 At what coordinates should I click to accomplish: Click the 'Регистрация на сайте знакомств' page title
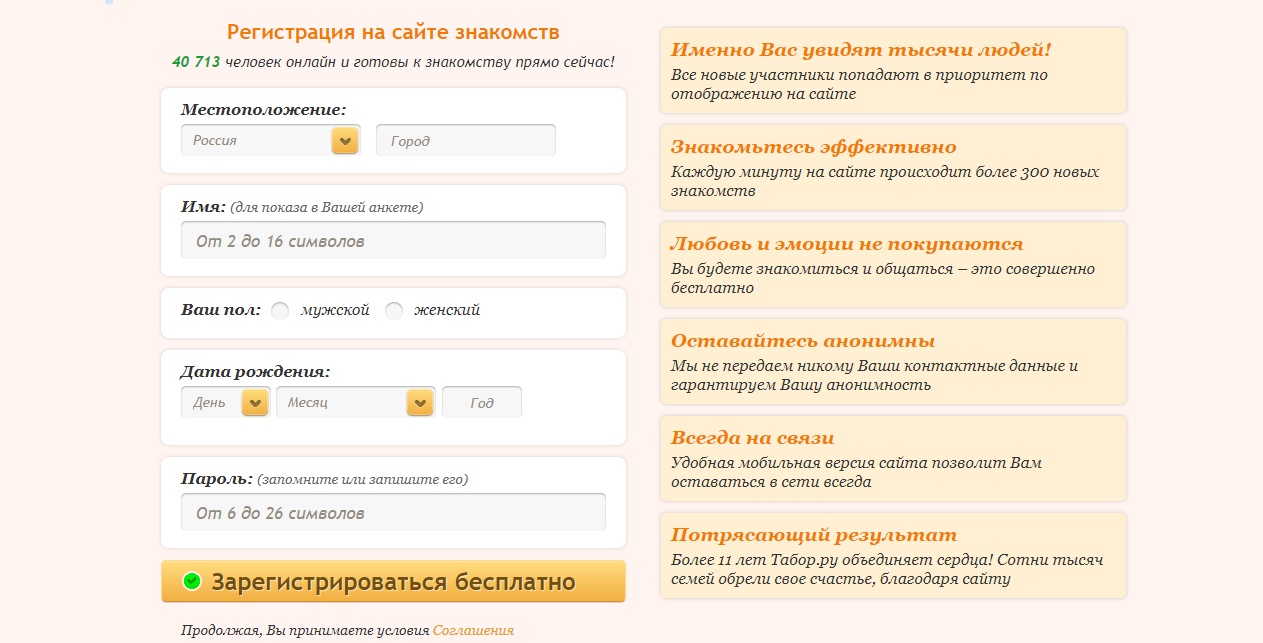393,32
